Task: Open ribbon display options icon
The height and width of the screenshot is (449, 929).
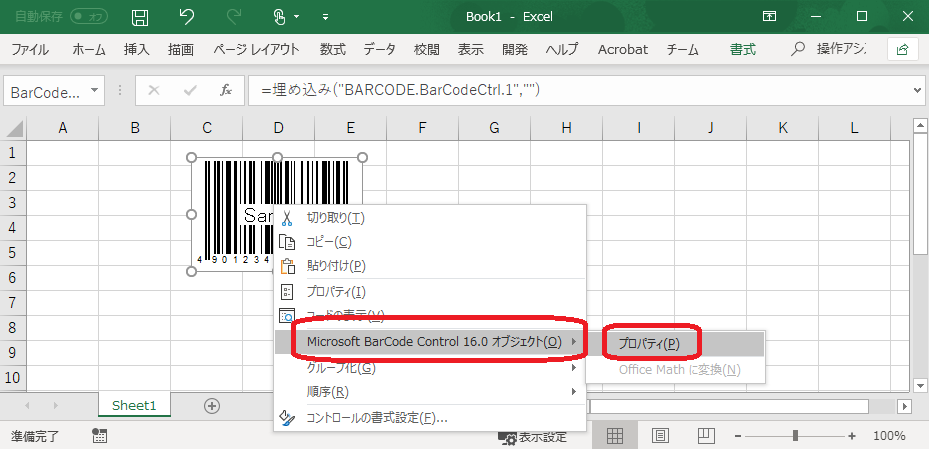Action: click(x=770, y=17)
